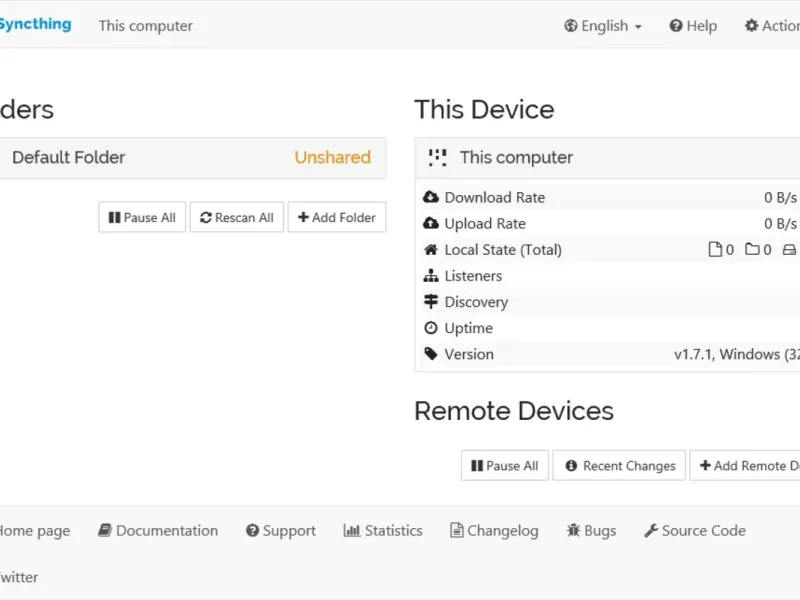
Task: Click the Statistics bar chart icon
Action: pyautogui.click(x=351, y=531)
